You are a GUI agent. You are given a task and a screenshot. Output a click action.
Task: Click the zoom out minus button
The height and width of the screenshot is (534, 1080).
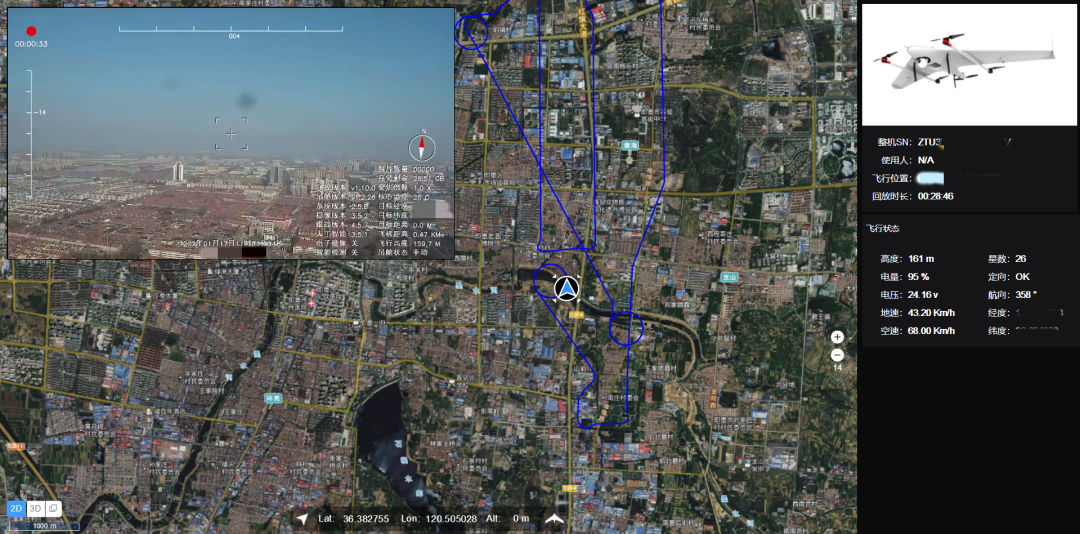837,355
